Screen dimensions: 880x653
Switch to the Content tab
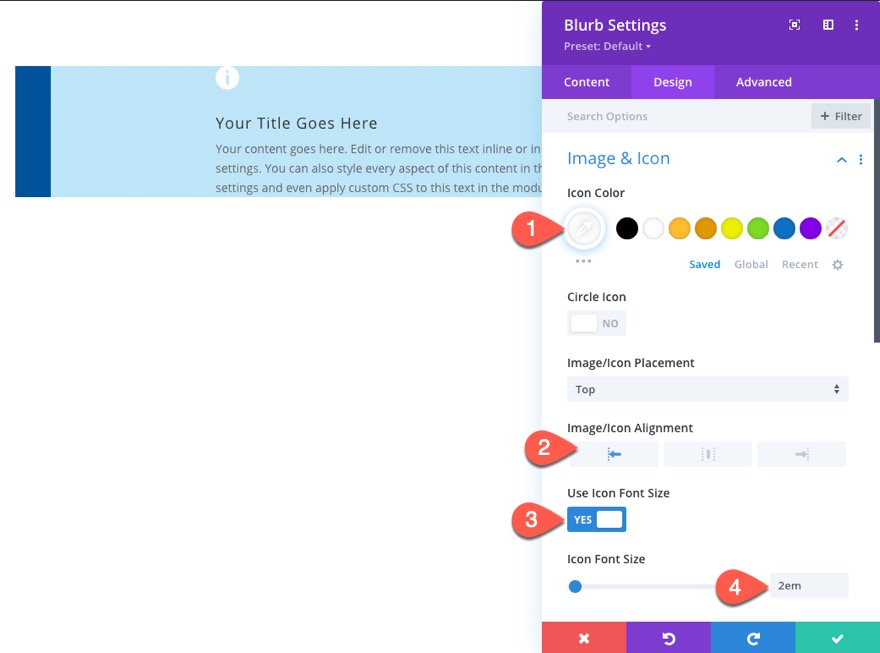586,82
